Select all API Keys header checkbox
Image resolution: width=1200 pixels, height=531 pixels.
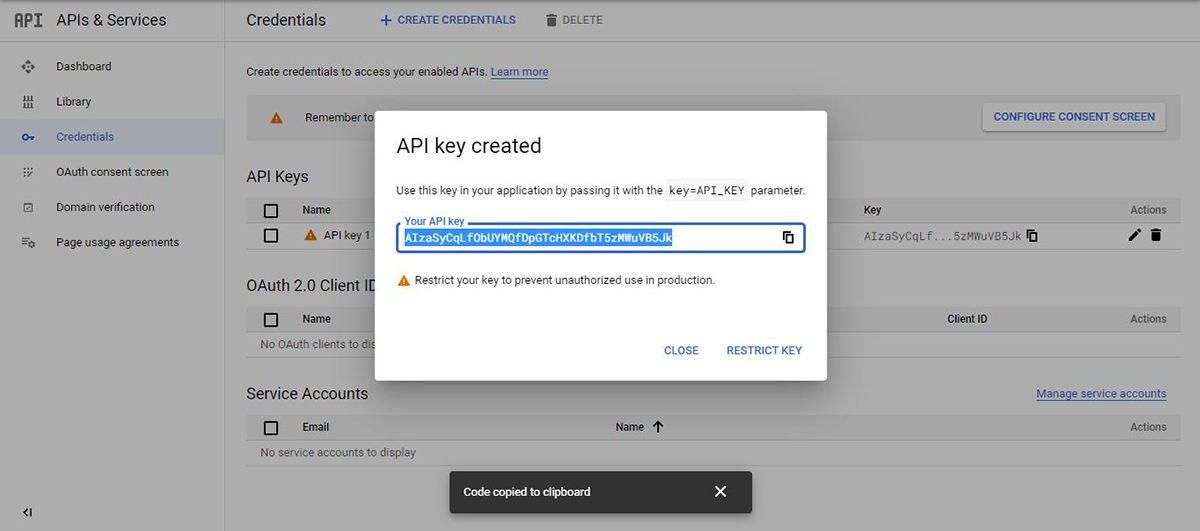(x=271, y=210)
